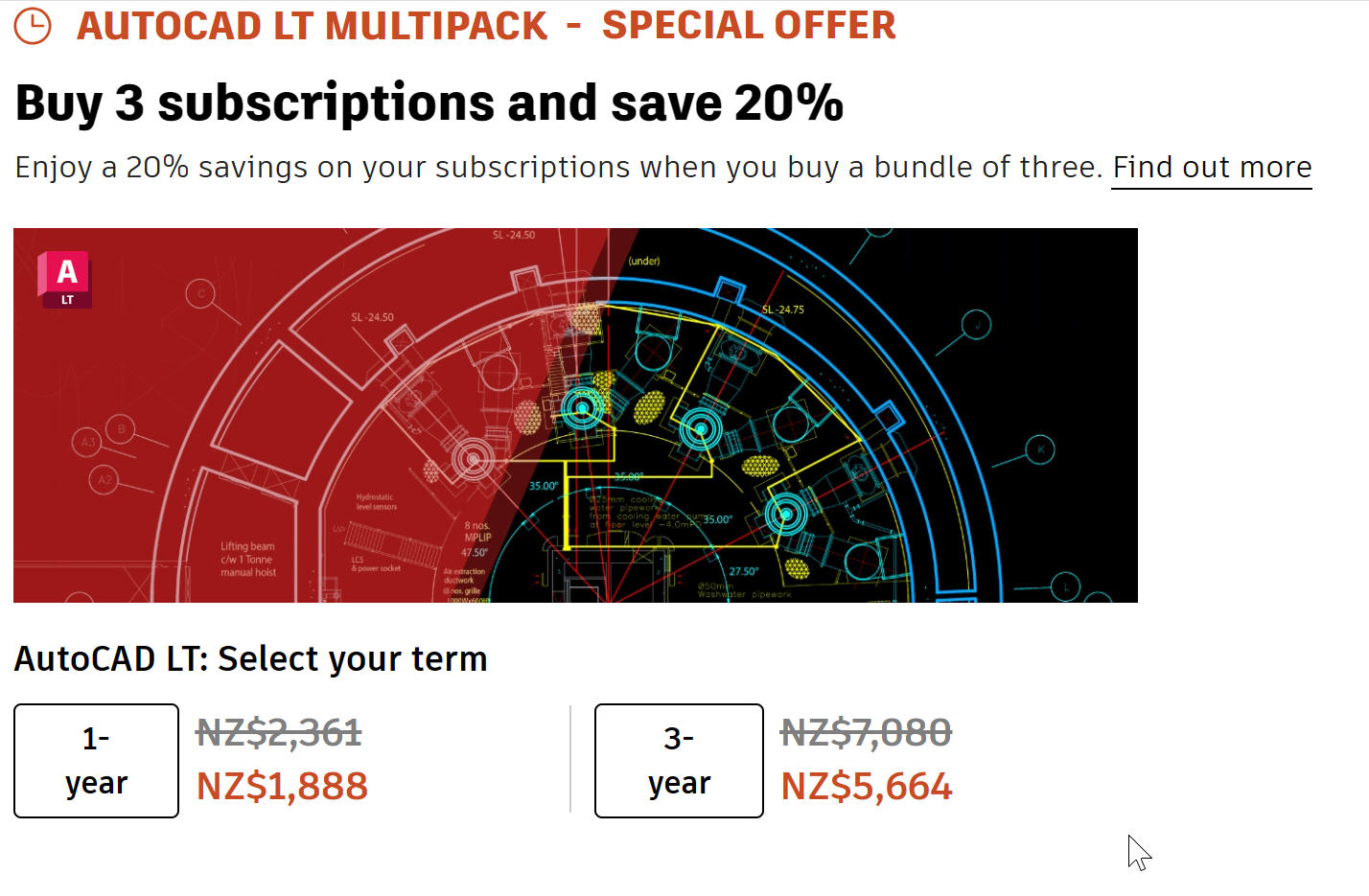The width and height of the screenshot is (1369, 896).
Task: Click the circled L marker in drawing
Action: 1065,586
